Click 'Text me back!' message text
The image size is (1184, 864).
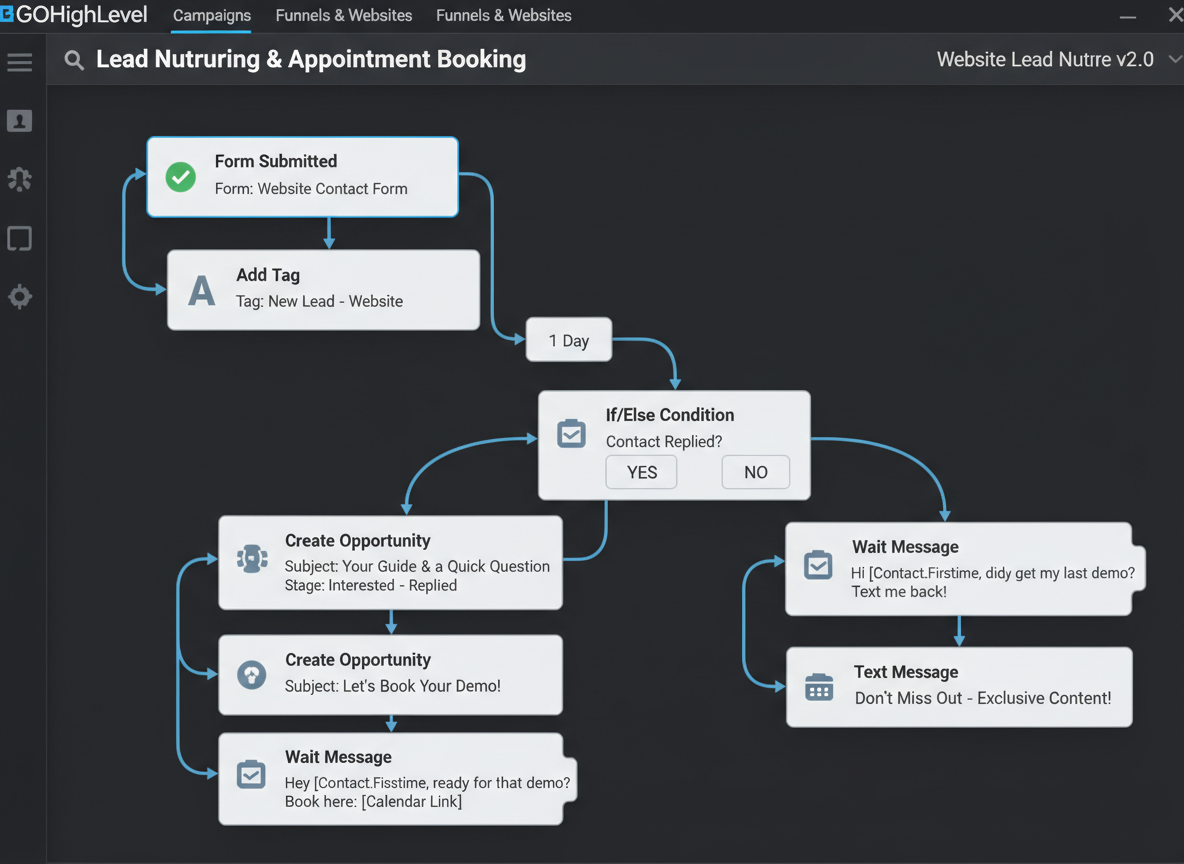[899, 592]
